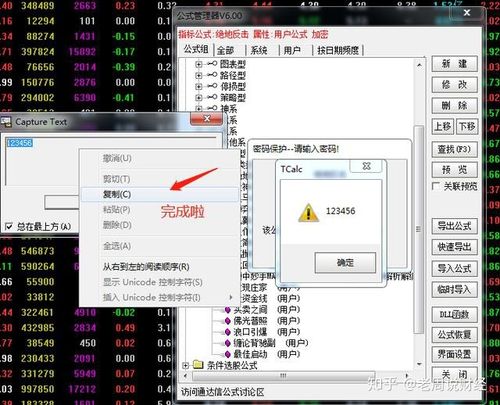The height and width of the screenshot is (405, 500).
Task: Click the purple diamond icon beside 佛光普照
Action: click(x=228, y=321)
